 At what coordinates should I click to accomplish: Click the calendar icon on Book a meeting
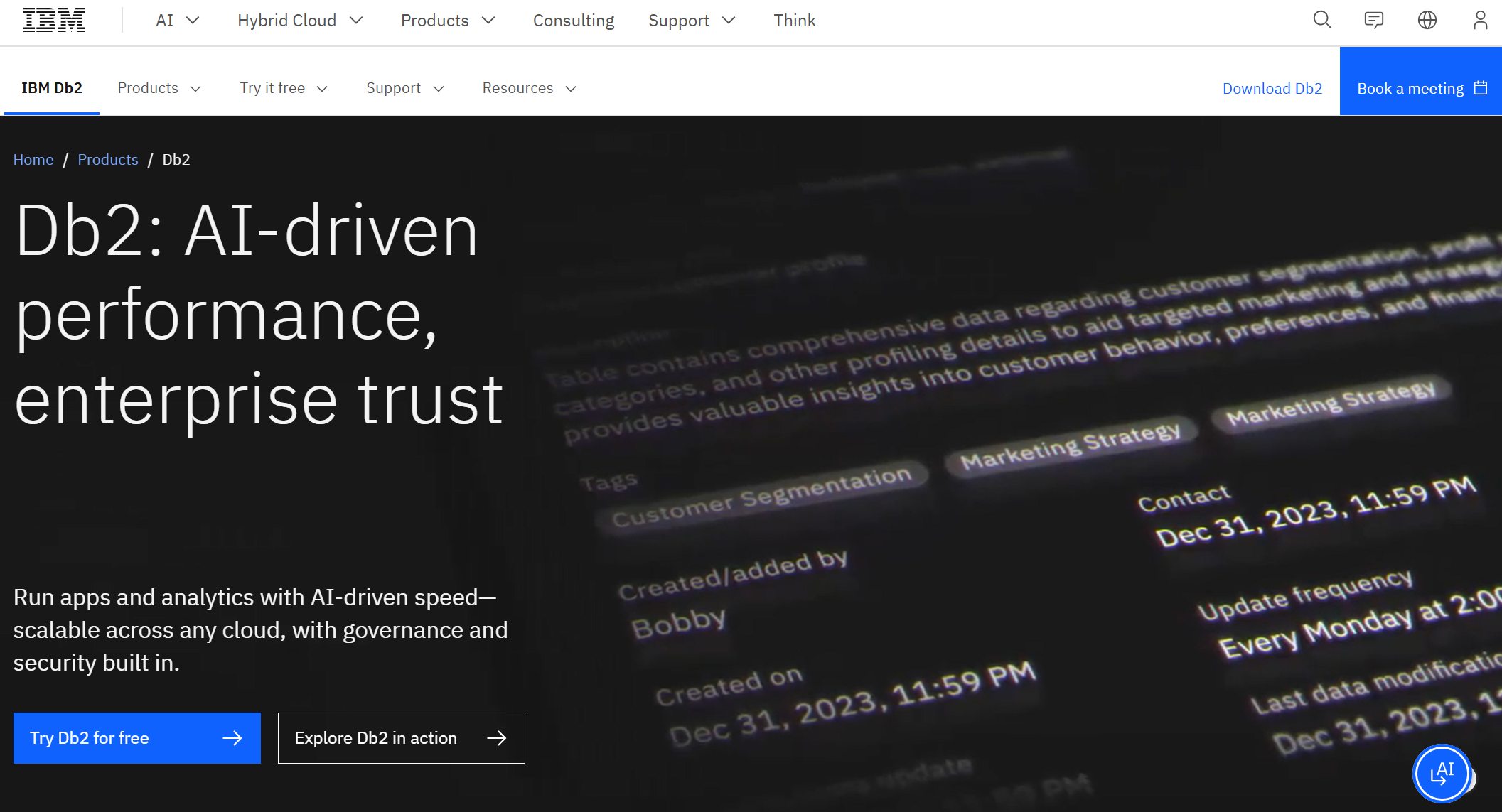click(1481, 88)
